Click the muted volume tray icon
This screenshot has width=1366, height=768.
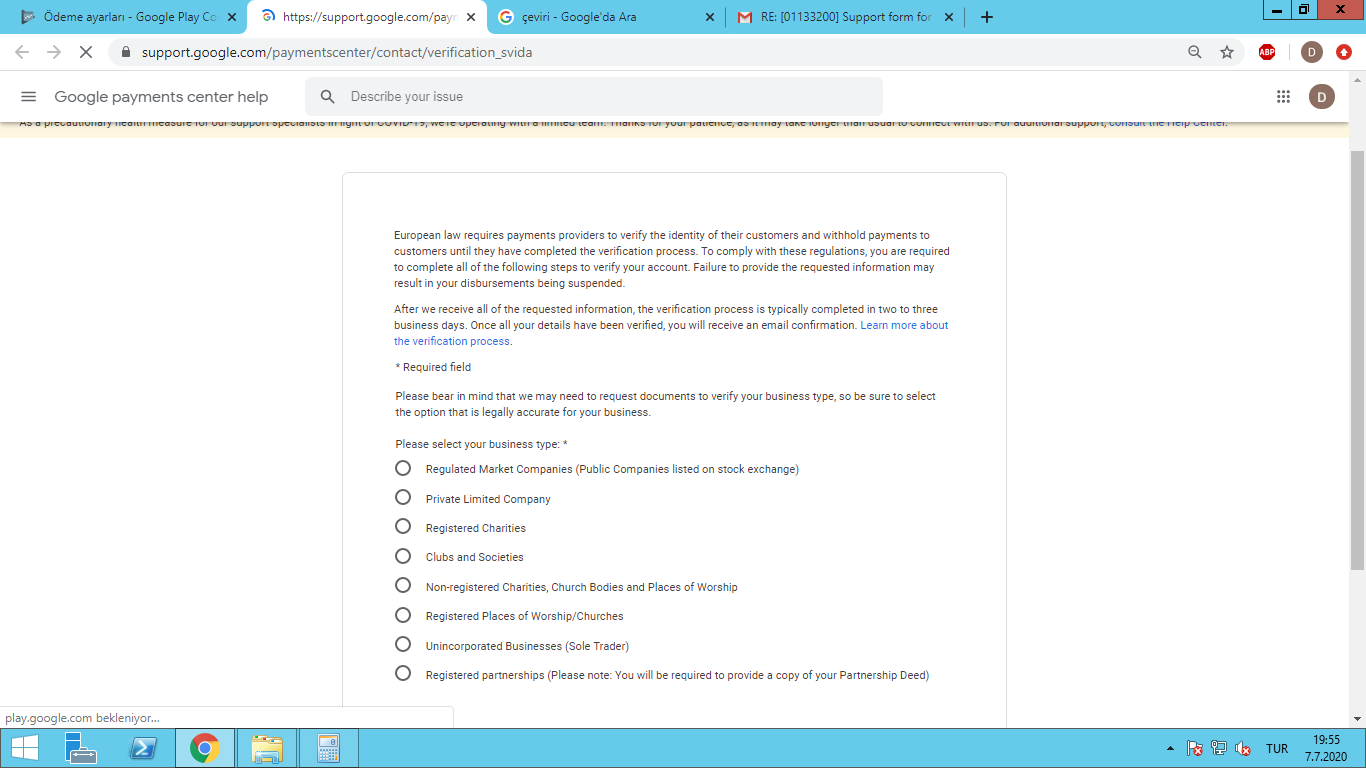[x=1243, y=748]
